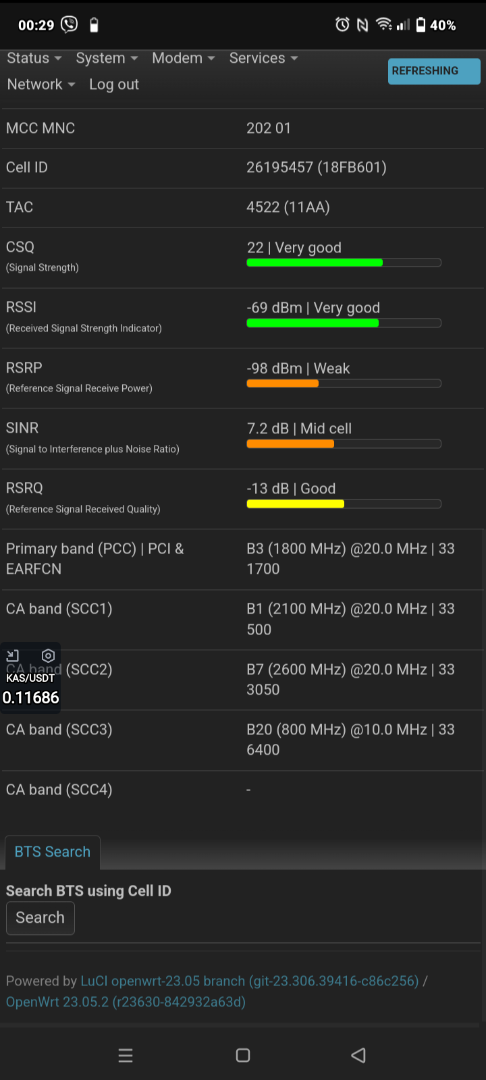486x1080 pixels.
Task: Click the Search BTS button
Action: (40, 917)
